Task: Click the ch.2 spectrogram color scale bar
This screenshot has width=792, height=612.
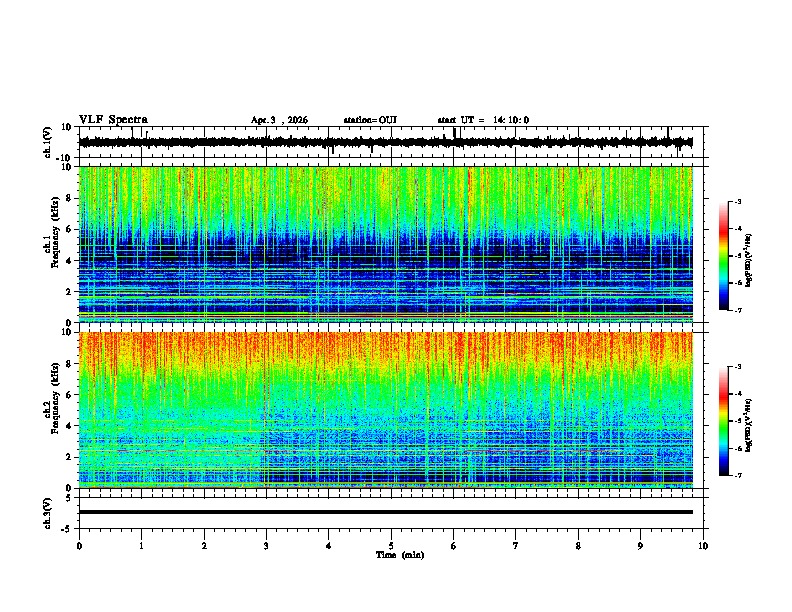Action: [x=724, y=421]
